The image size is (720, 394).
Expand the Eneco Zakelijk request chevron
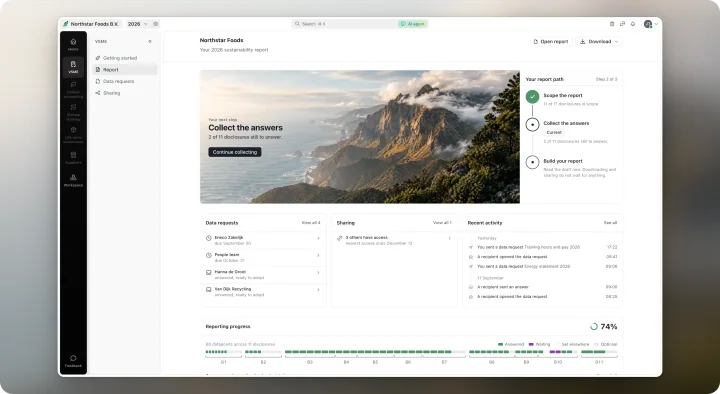[x=318, y=238]
